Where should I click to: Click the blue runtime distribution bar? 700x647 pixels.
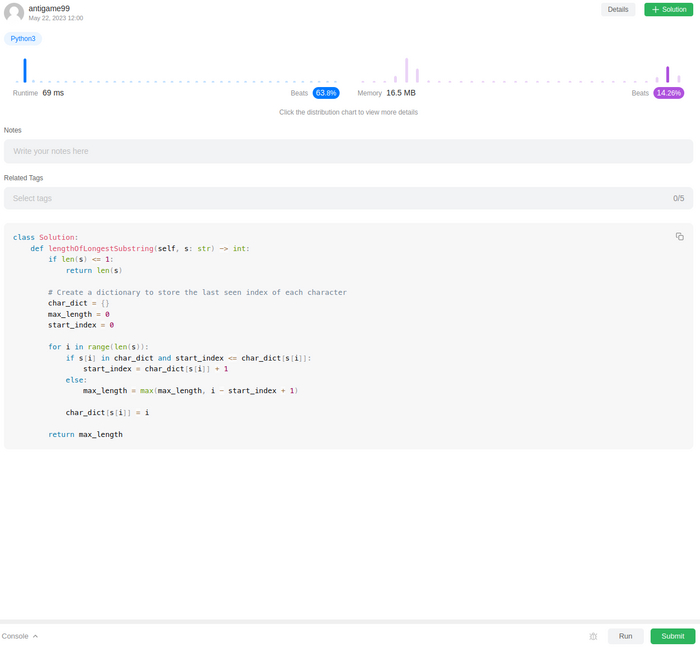(x=25, y=70)
